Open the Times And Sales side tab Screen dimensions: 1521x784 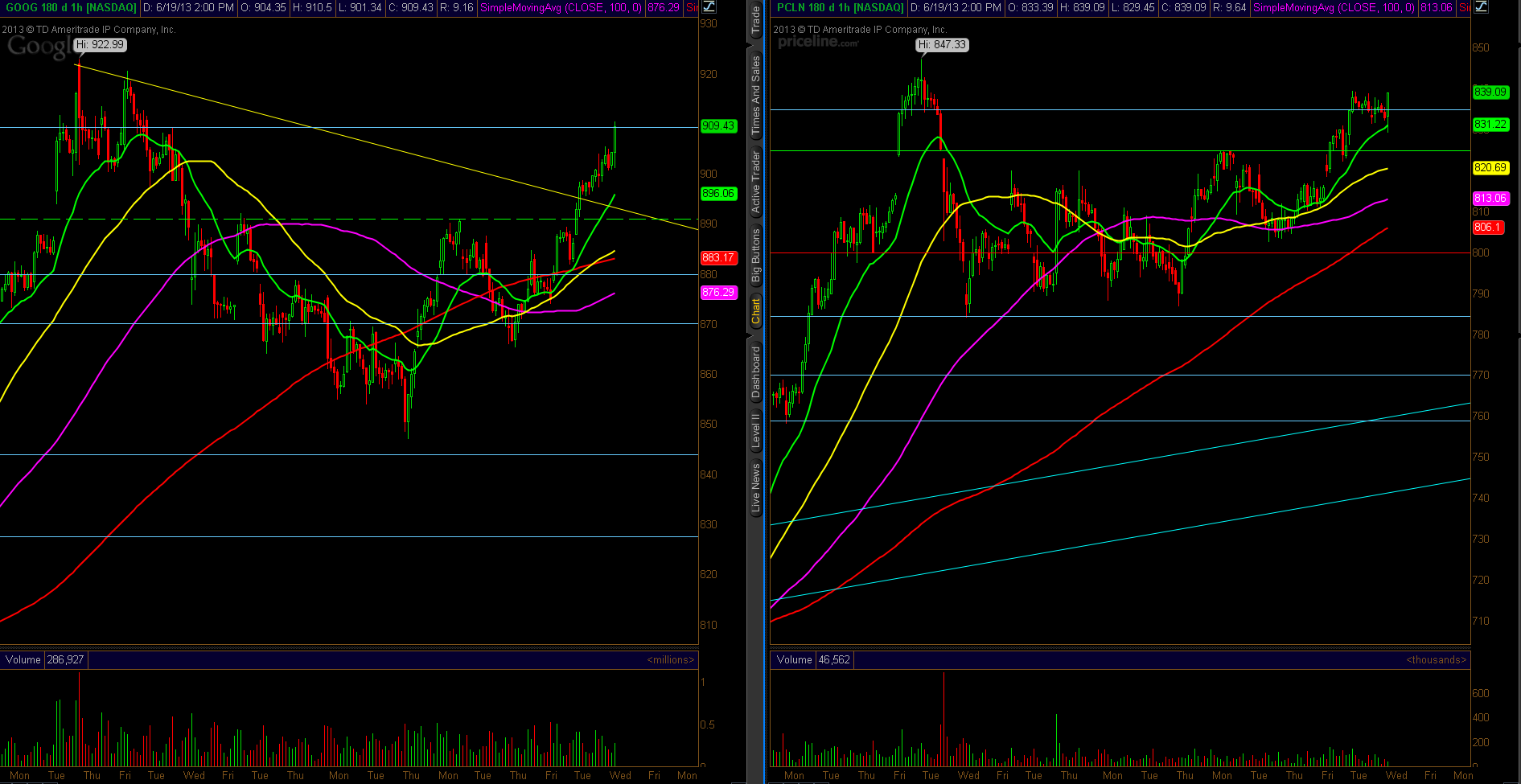755,95
